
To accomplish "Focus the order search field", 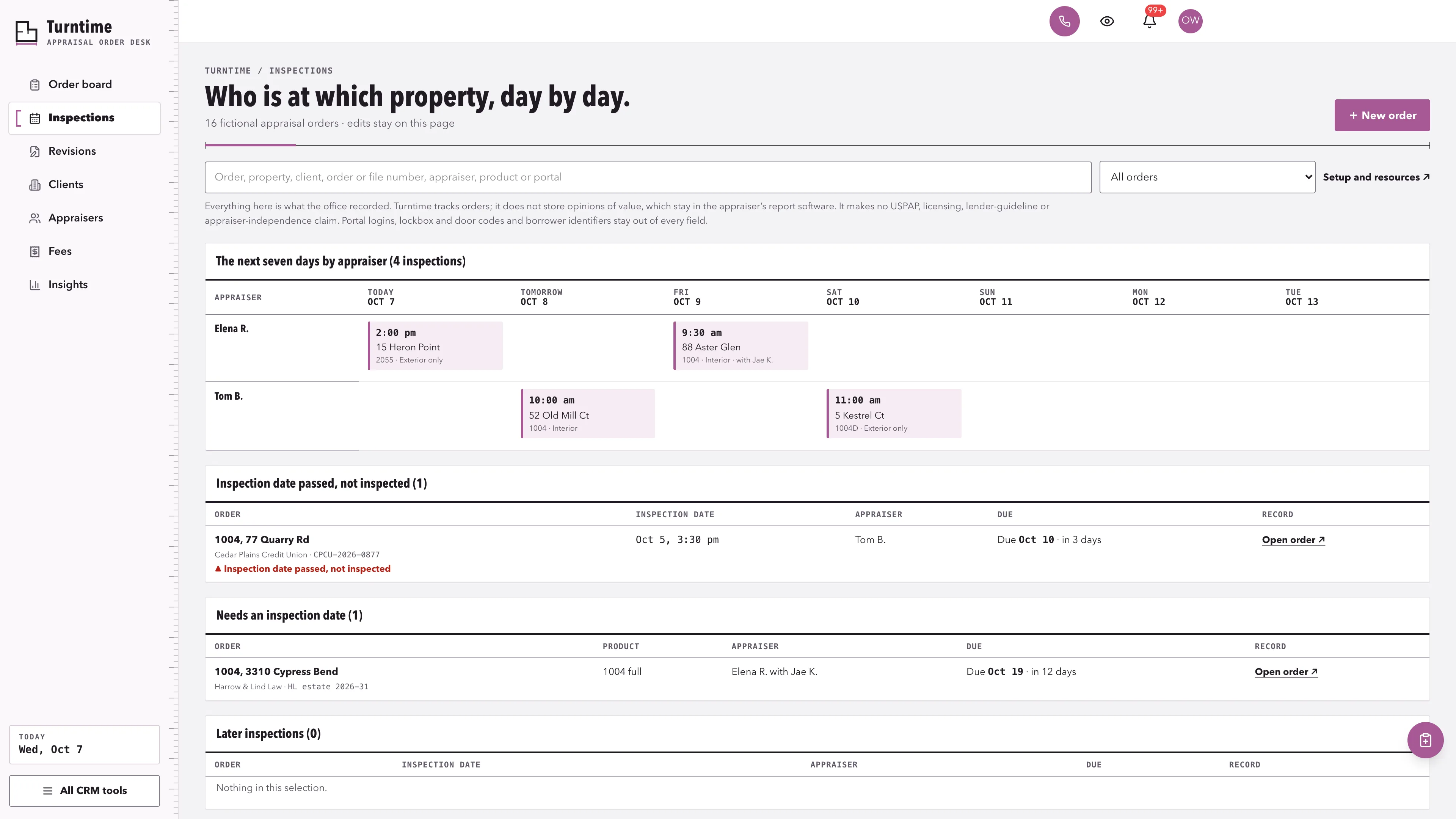I will click(648, 177).
